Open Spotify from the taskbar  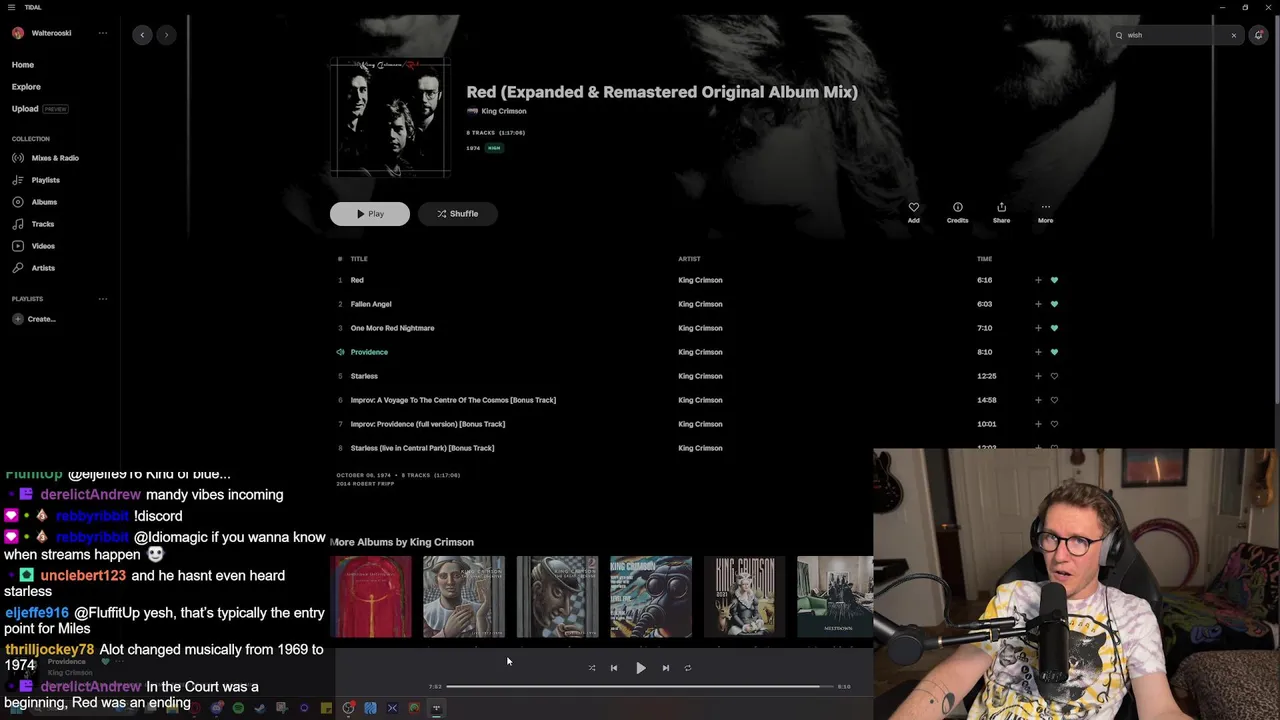click(x=238, y=708)
